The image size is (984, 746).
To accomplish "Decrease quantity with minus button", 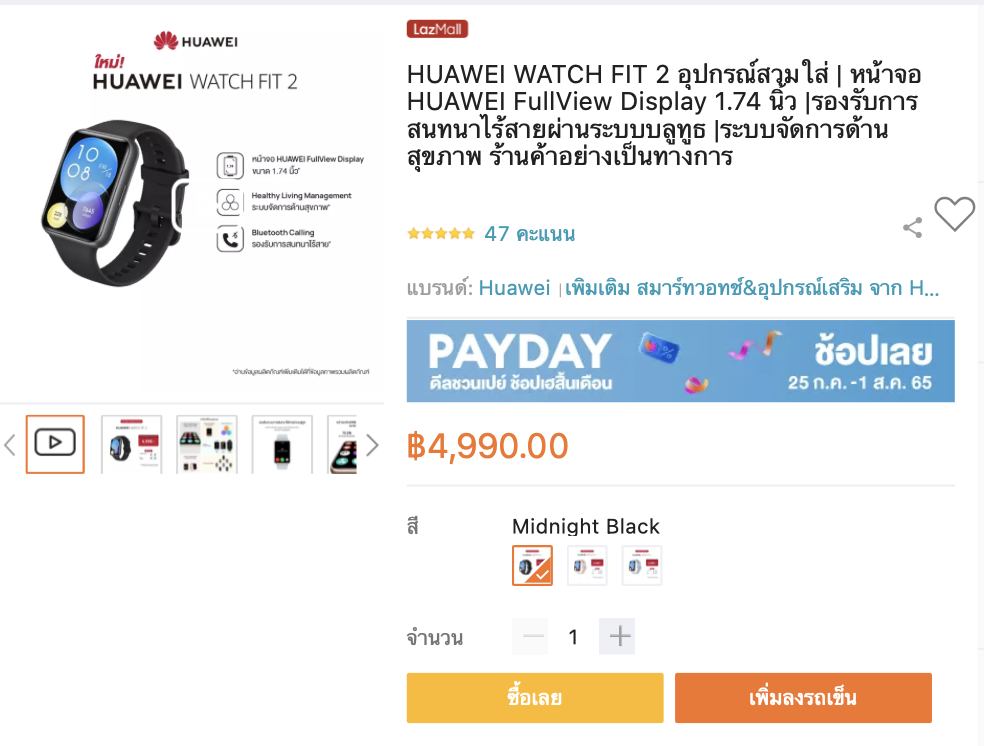I will pyautogui.click(x=531, y=636).
